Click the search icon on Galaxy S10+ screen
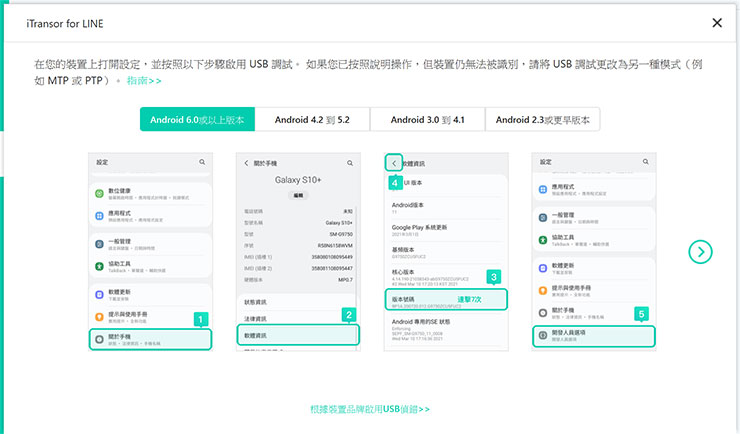 click(x=349, y=162)
